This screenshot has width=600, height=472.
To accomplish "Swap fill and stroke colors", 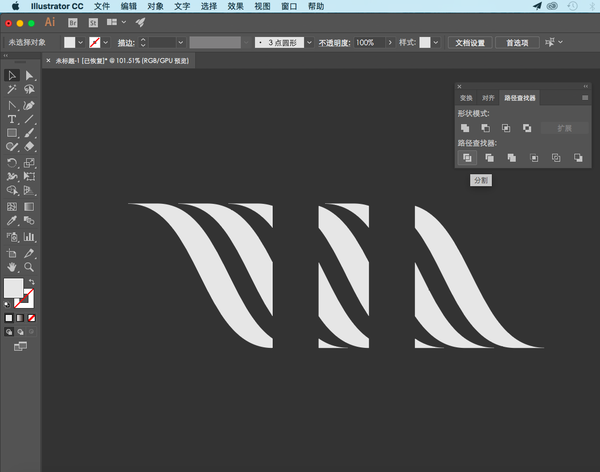I will [x=31, y=281].
